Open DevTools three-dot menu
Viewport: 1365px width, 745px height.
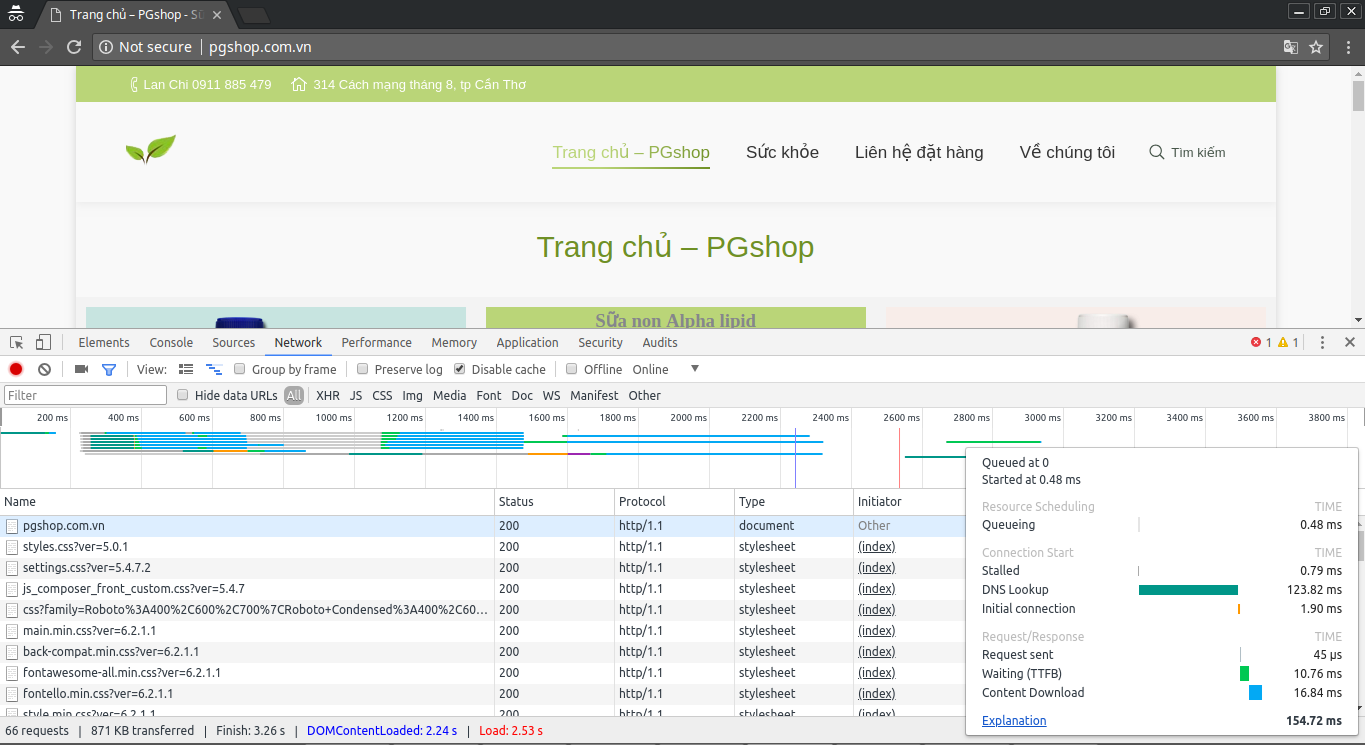tap(1322, 342)
